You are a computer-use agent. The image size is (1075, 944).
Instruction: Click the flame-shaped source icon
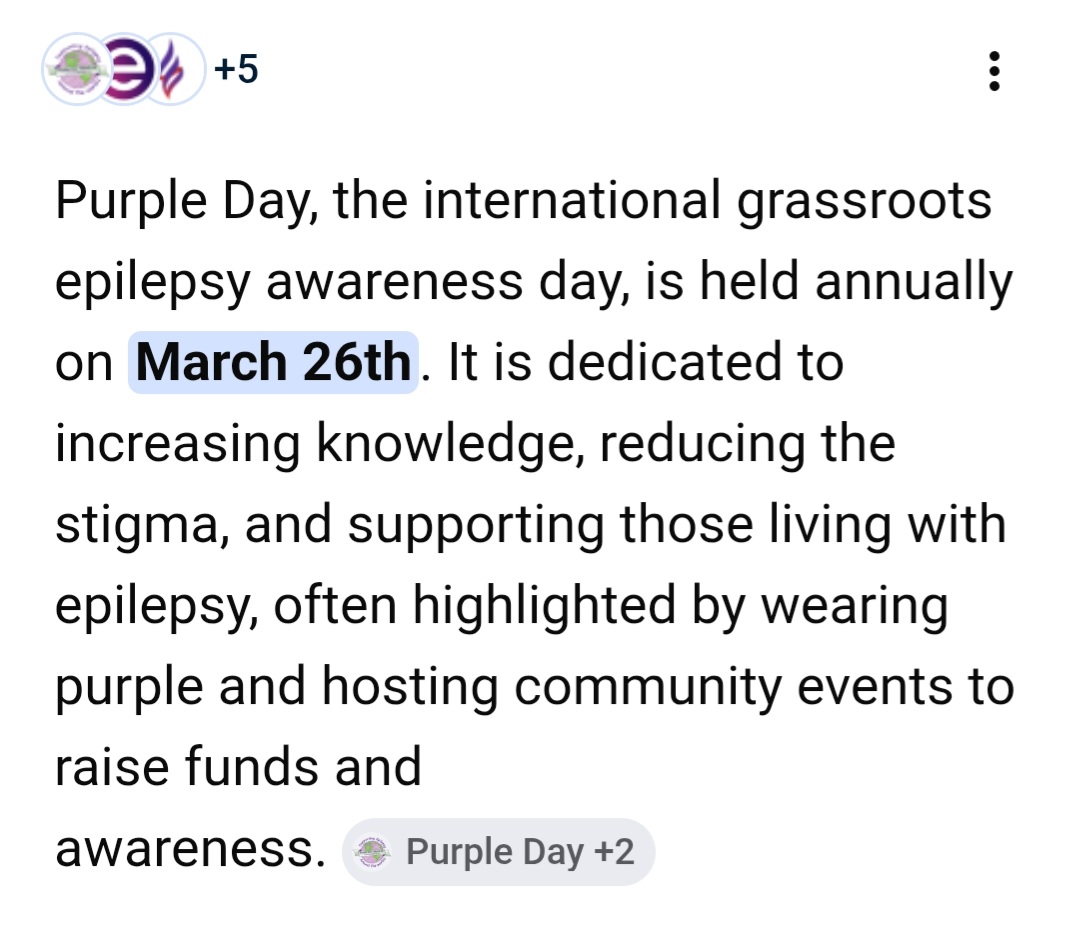(177, 70)
